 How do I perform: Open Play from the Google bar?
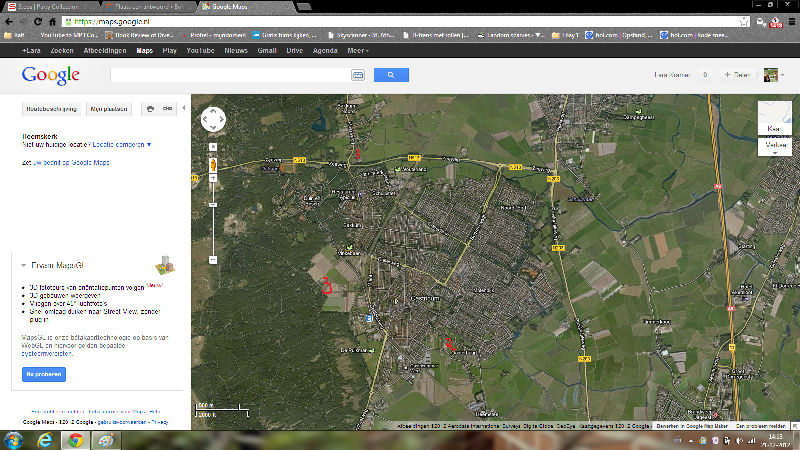tap(169, 51)
